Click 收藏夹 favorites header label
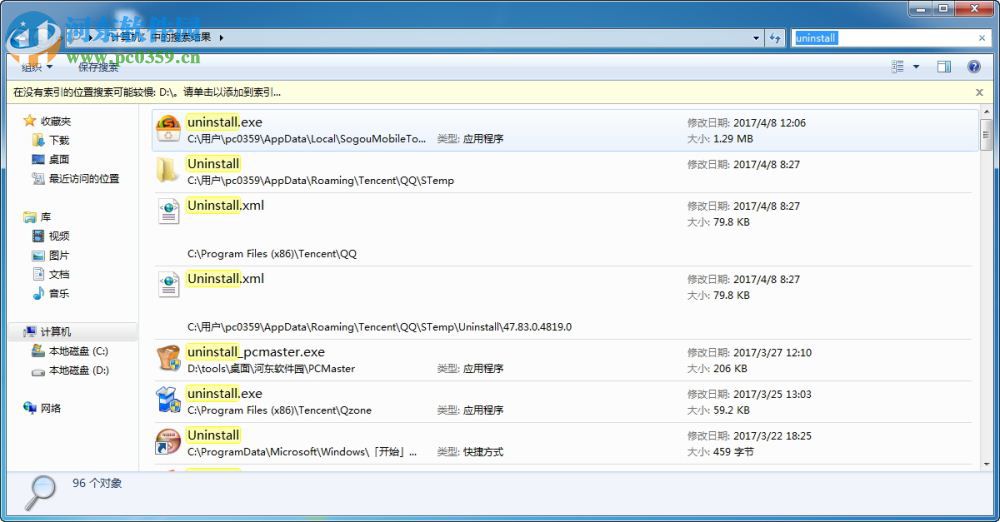The height and width of the screenshot is (522, 1000). pyautogui.click(x=56, y=121)
